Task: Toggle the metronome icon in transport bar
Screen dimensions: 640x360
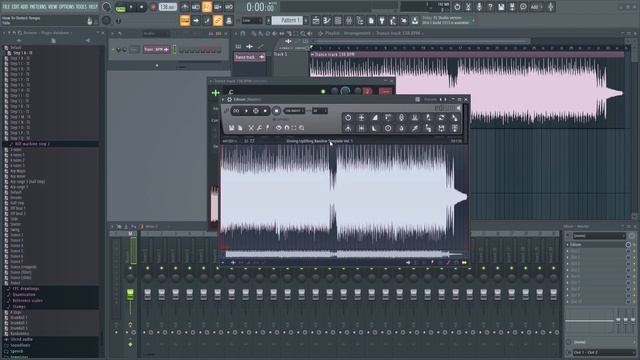Action: (x=184, y=7)
